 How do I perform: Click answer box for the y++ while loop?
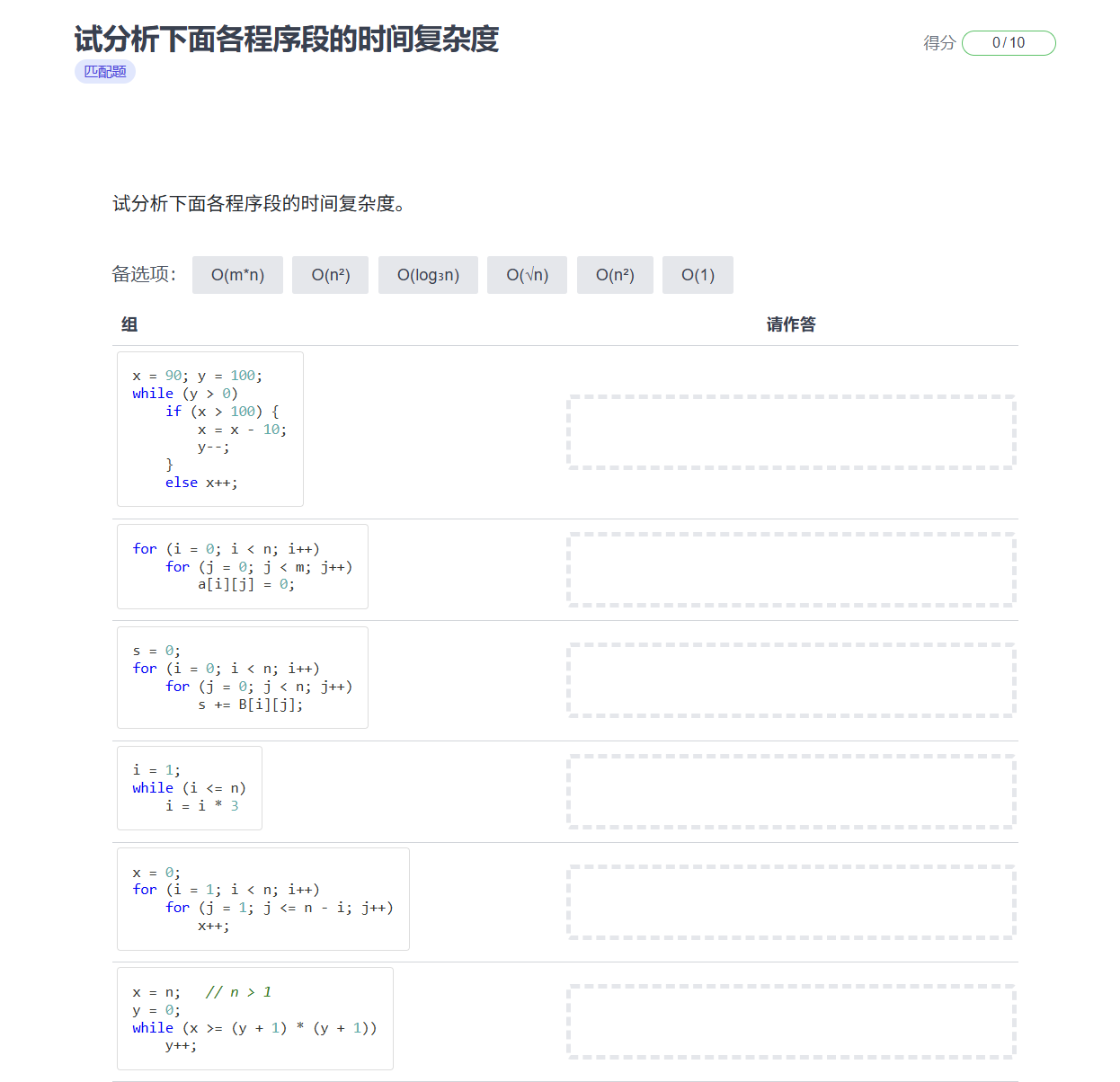pos(791,1022)
